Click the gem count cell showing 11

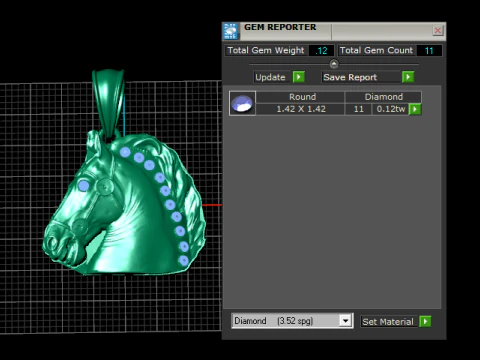click(x=358, y=109)
